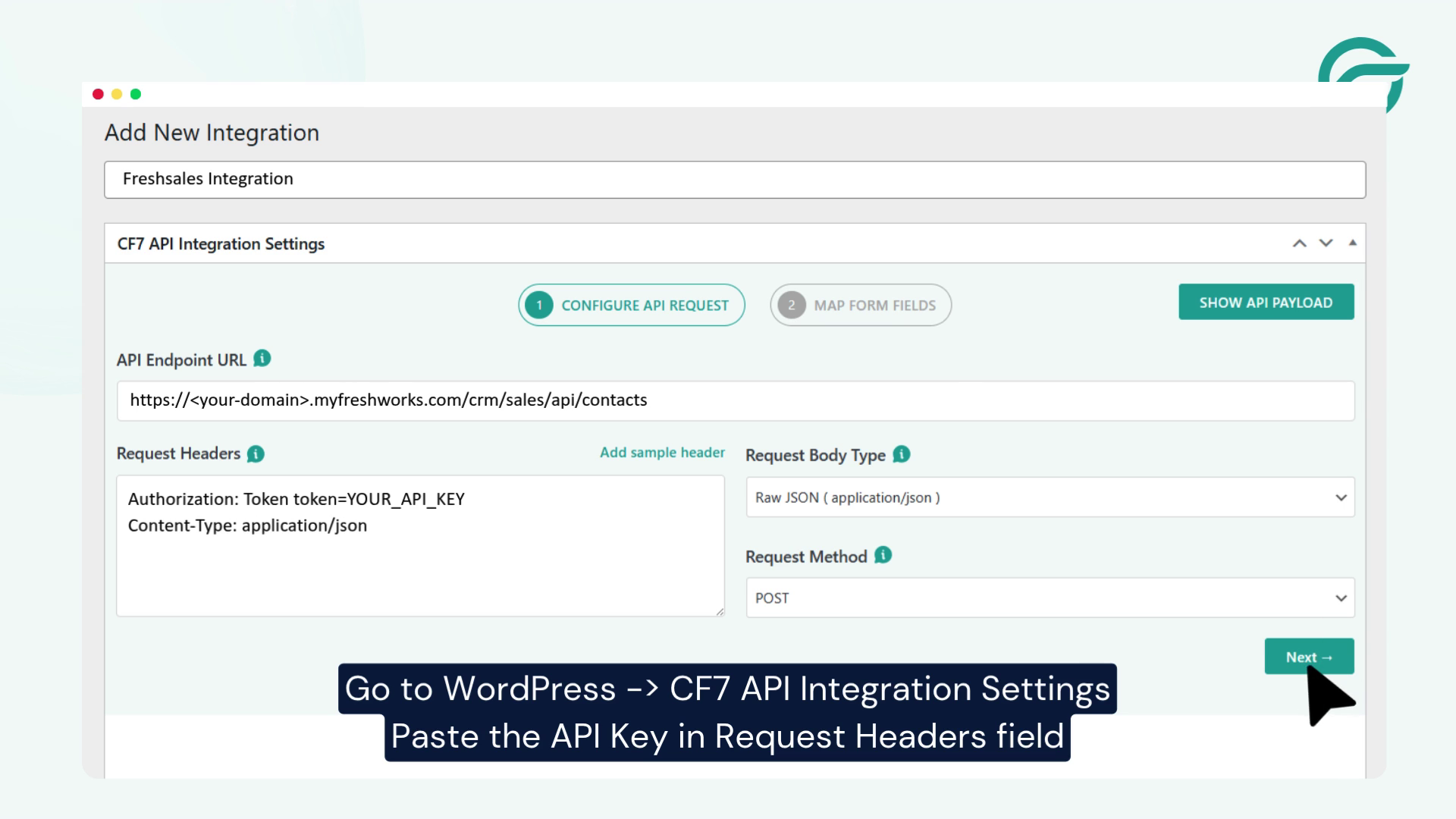Click the Add sample header link
Image resolution: width=1456 pixels, height=819 pixels.
[x=662, y=453]
